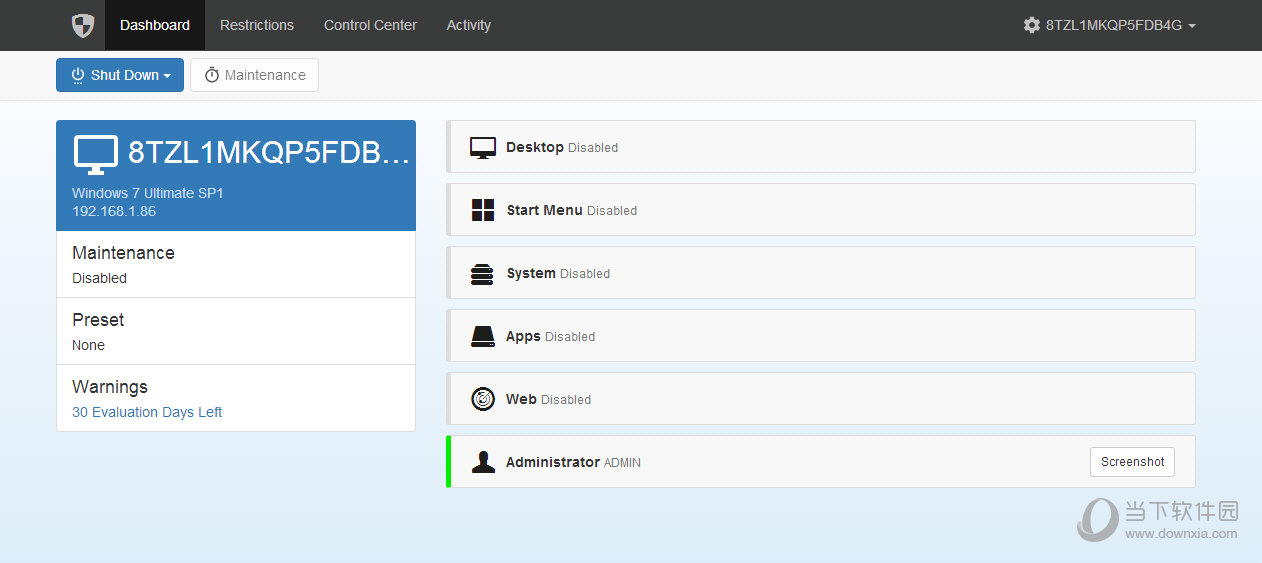Open the System restrictions row
The image size is (1262, 563).
(x=821, y=273)
